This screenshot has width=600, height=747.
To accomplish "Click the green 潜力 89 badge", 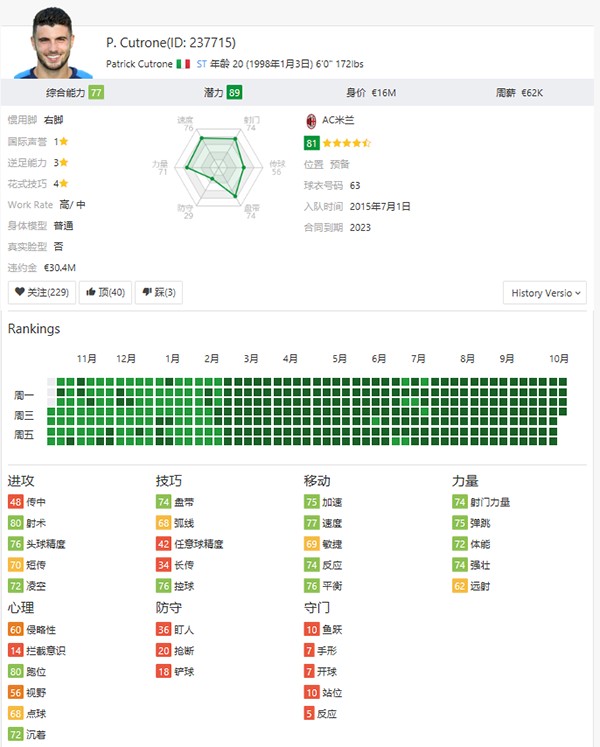I will tap(234, 93).
